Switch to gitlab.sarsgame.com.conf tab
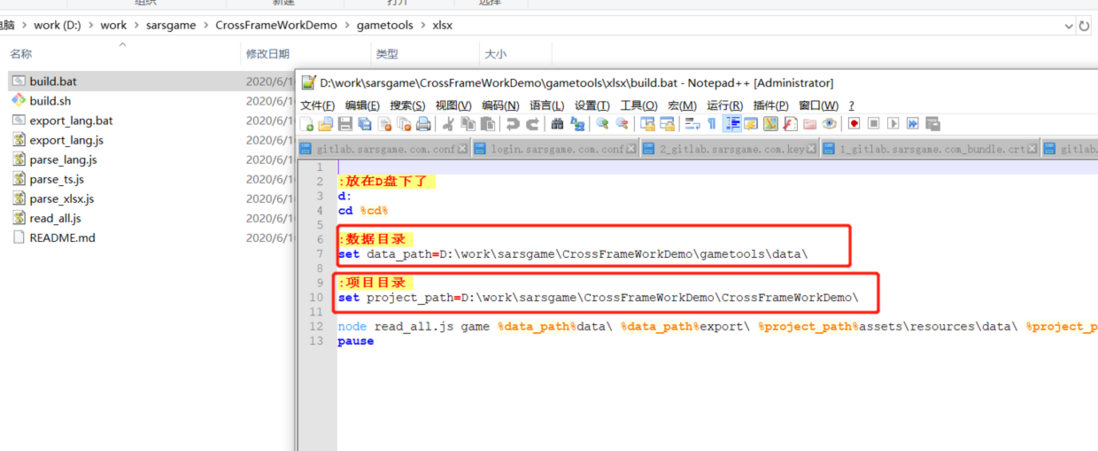The height and width of the screenshot is (451, 1098). pyautogui.click(x=384, y=149)
